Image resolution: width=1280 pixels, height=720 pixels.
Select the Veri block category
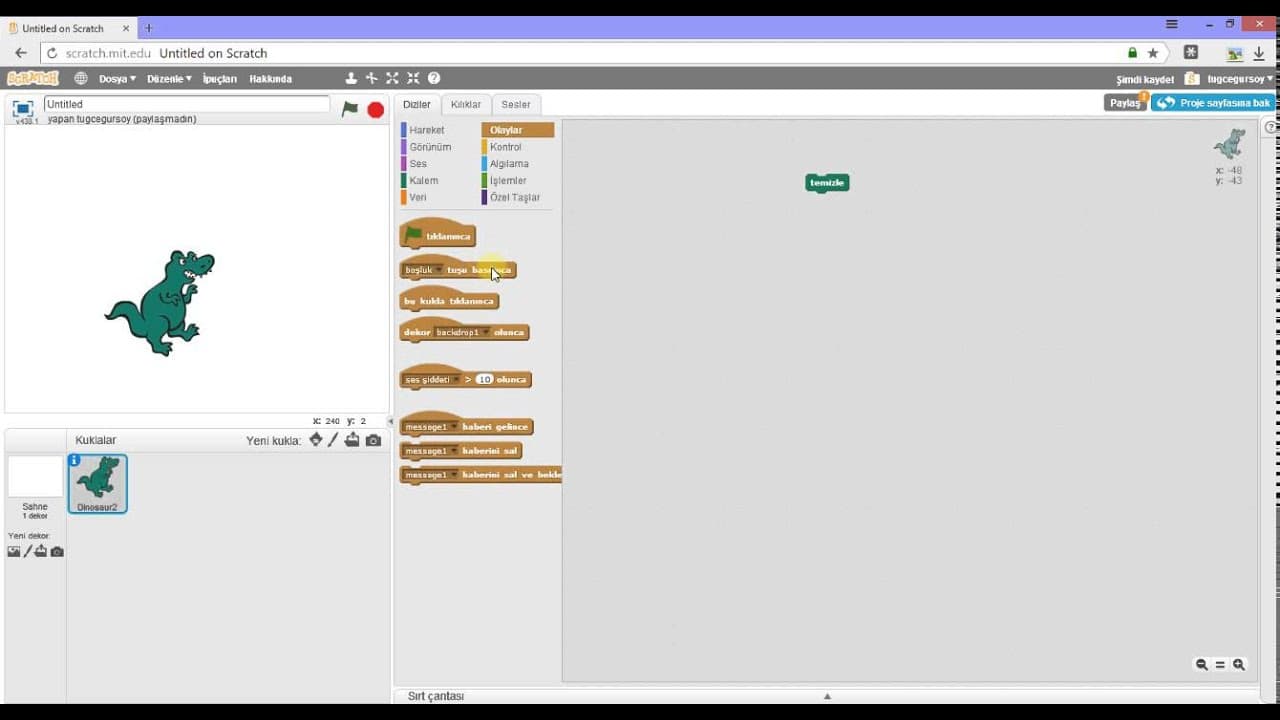click(418, 198)
